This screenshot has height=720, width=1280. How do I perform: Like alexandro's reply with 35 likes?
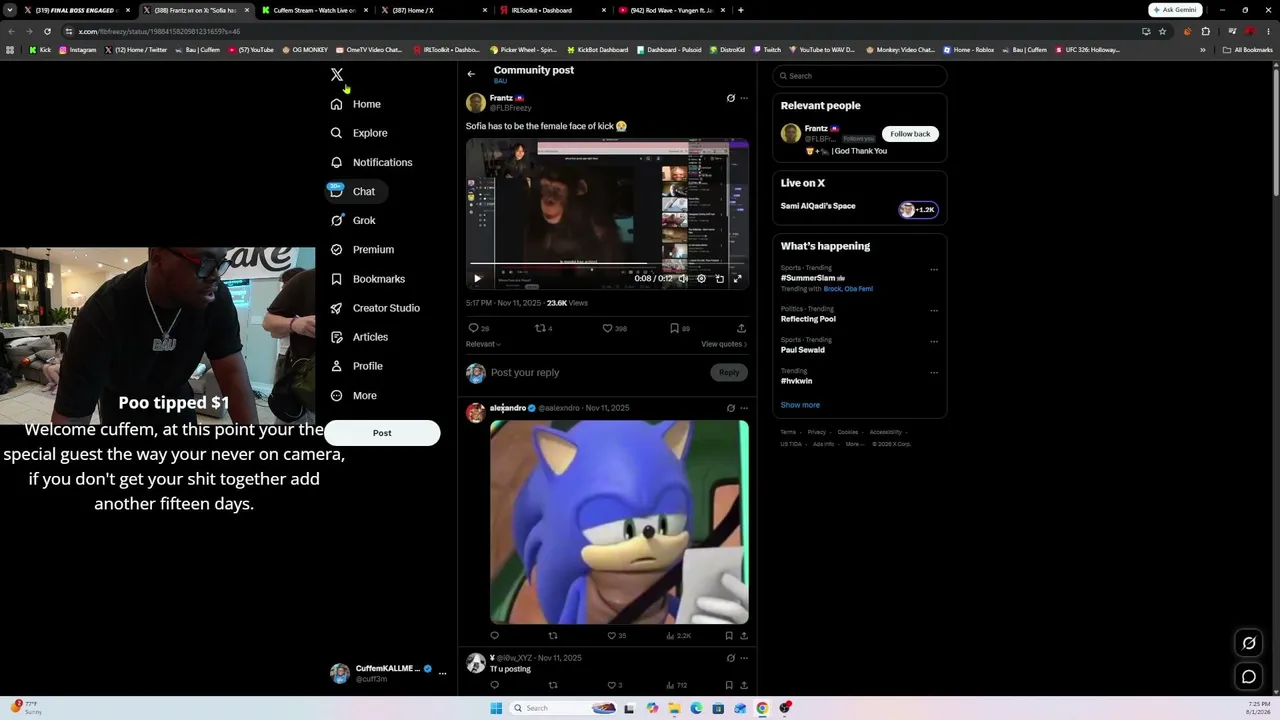612,635
